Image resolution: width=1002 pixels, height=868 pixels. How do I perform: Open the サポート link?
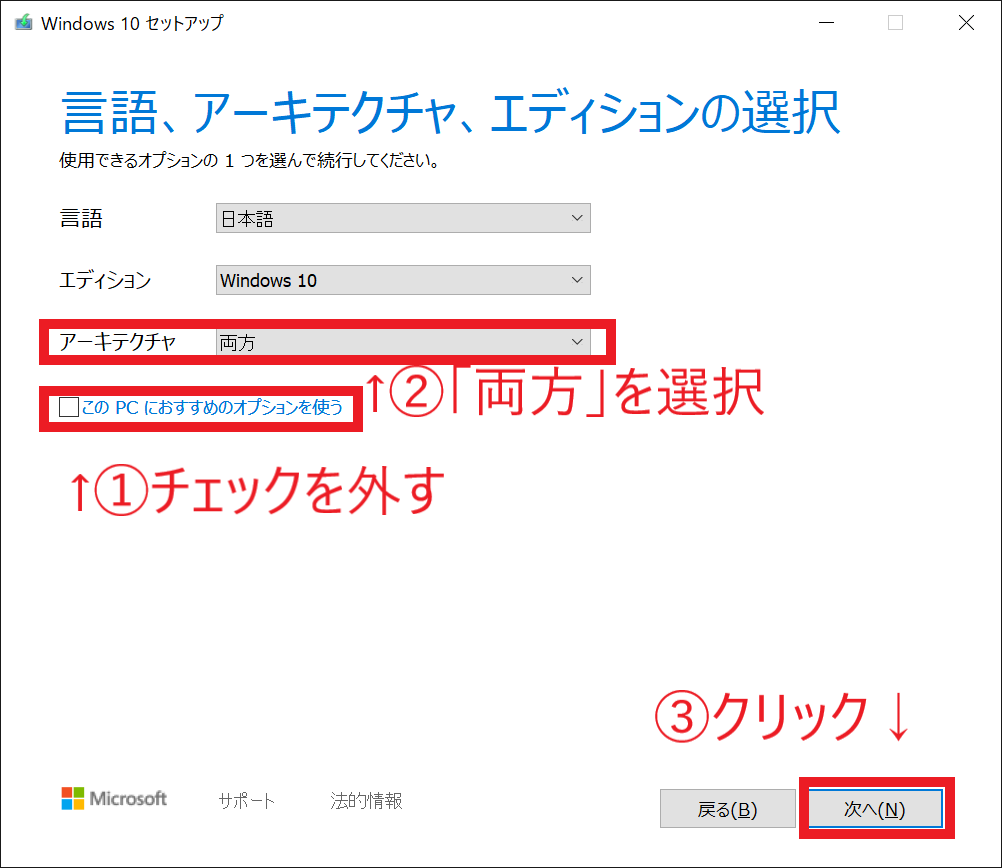point(247,800)
